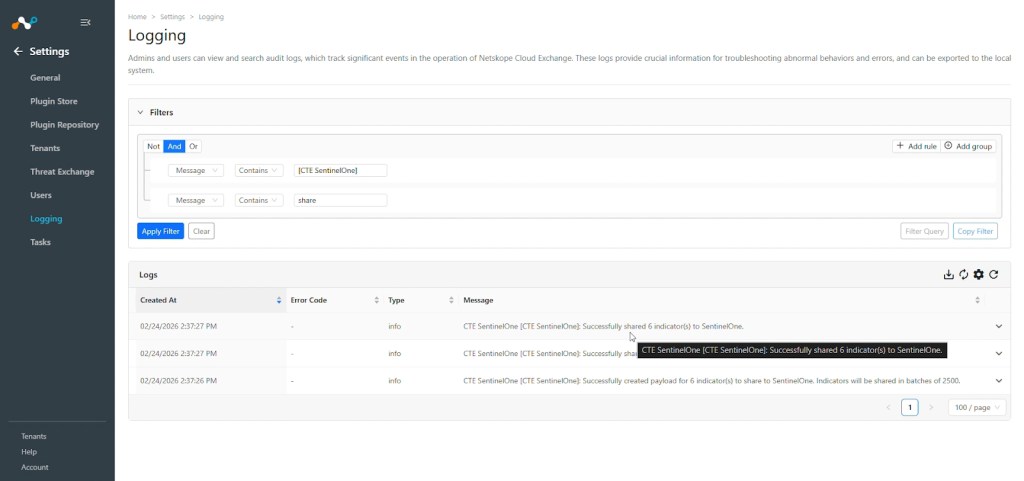Select the And condition toggle

(174, 146)
